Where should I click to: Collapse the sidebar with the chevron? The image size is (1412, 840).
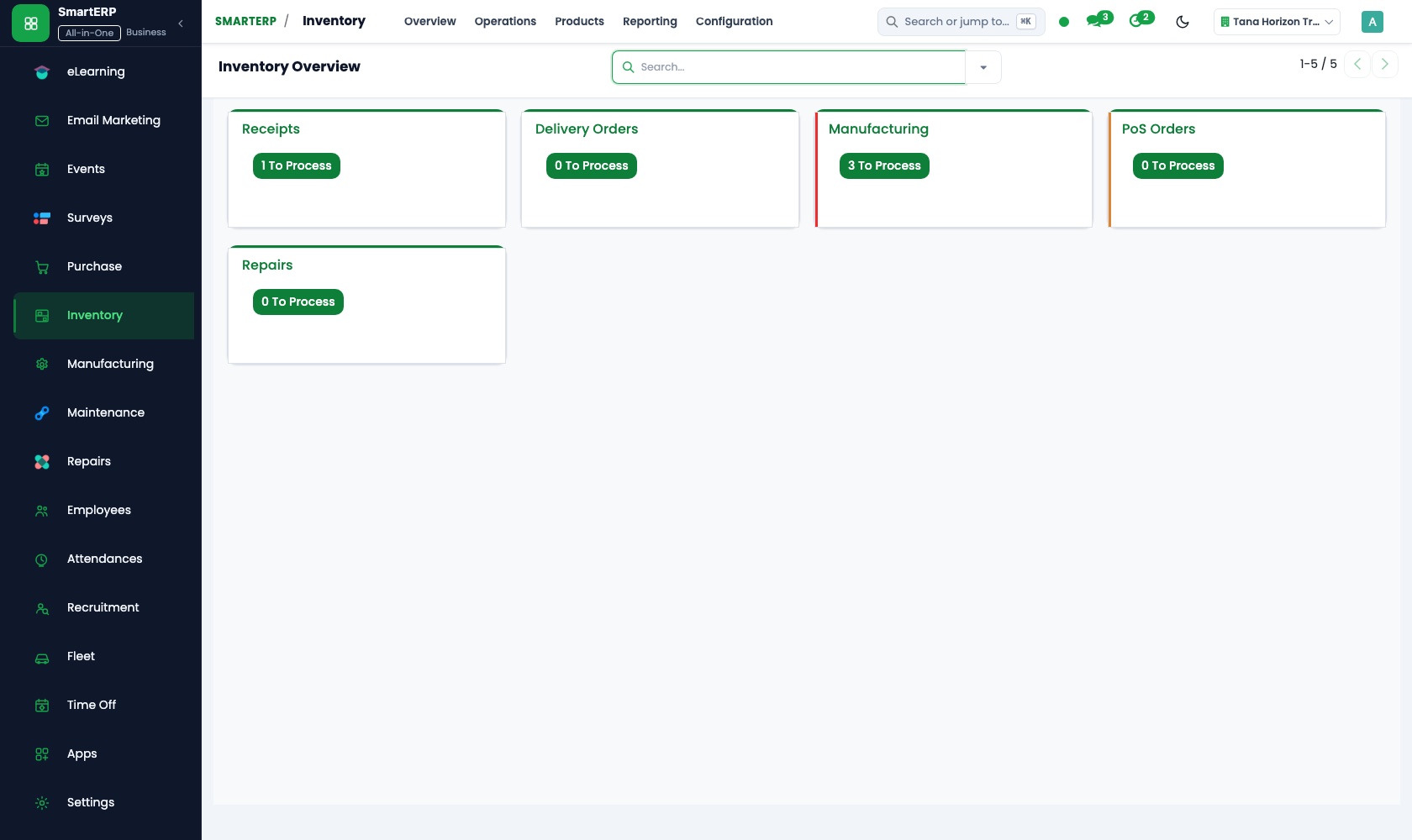(x=181, y=24)
